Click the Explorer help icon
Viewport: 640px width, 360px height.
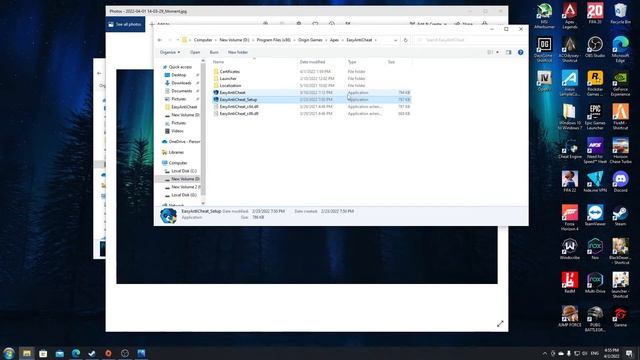click(x=520, y=52)
